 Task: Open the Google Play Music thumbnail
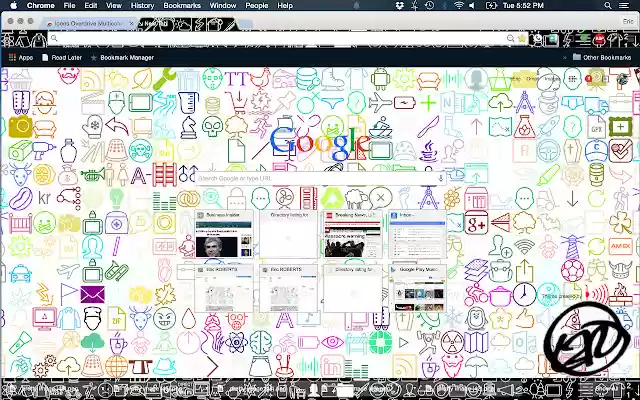pos(418,288)
